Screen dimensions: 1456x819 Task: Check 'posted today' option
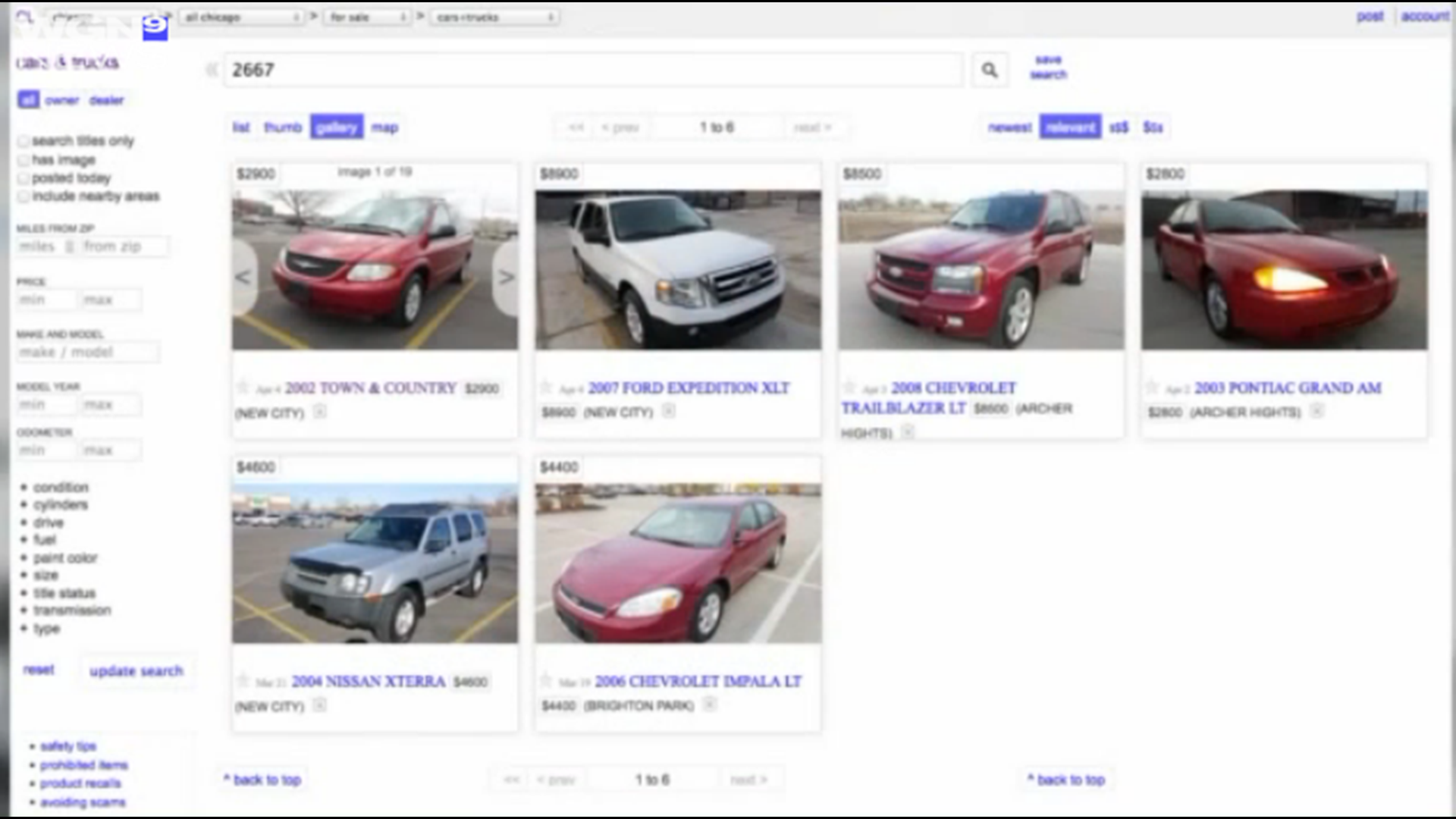coord(24,178)
